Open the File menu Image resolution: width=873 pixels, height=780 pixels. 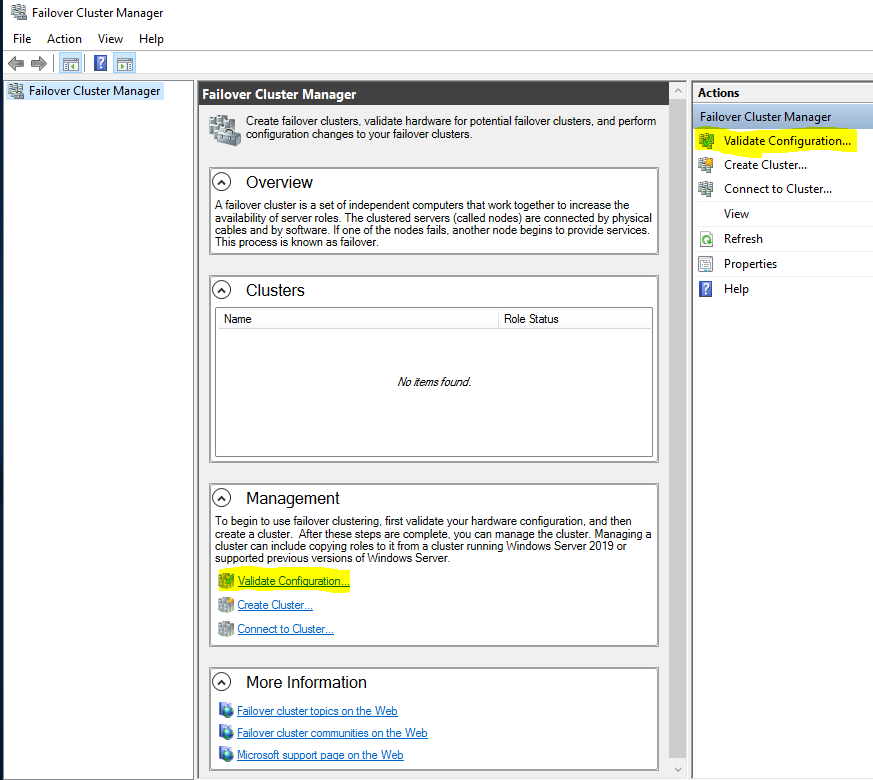pyautogui.click(x=22, y=39)
